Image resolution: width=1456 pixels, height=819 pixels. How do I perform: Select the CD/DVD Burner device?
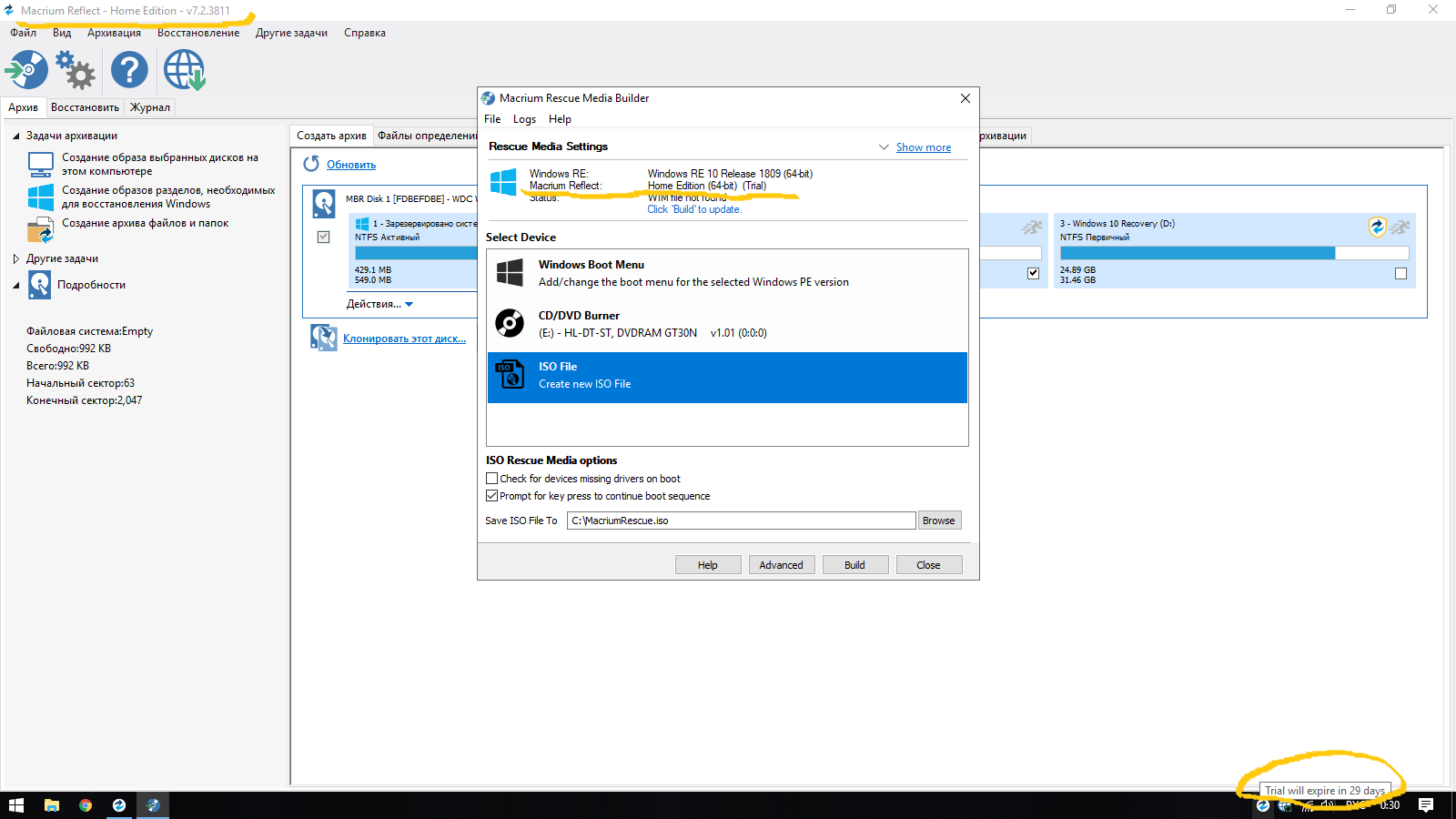tap(726, 324)
